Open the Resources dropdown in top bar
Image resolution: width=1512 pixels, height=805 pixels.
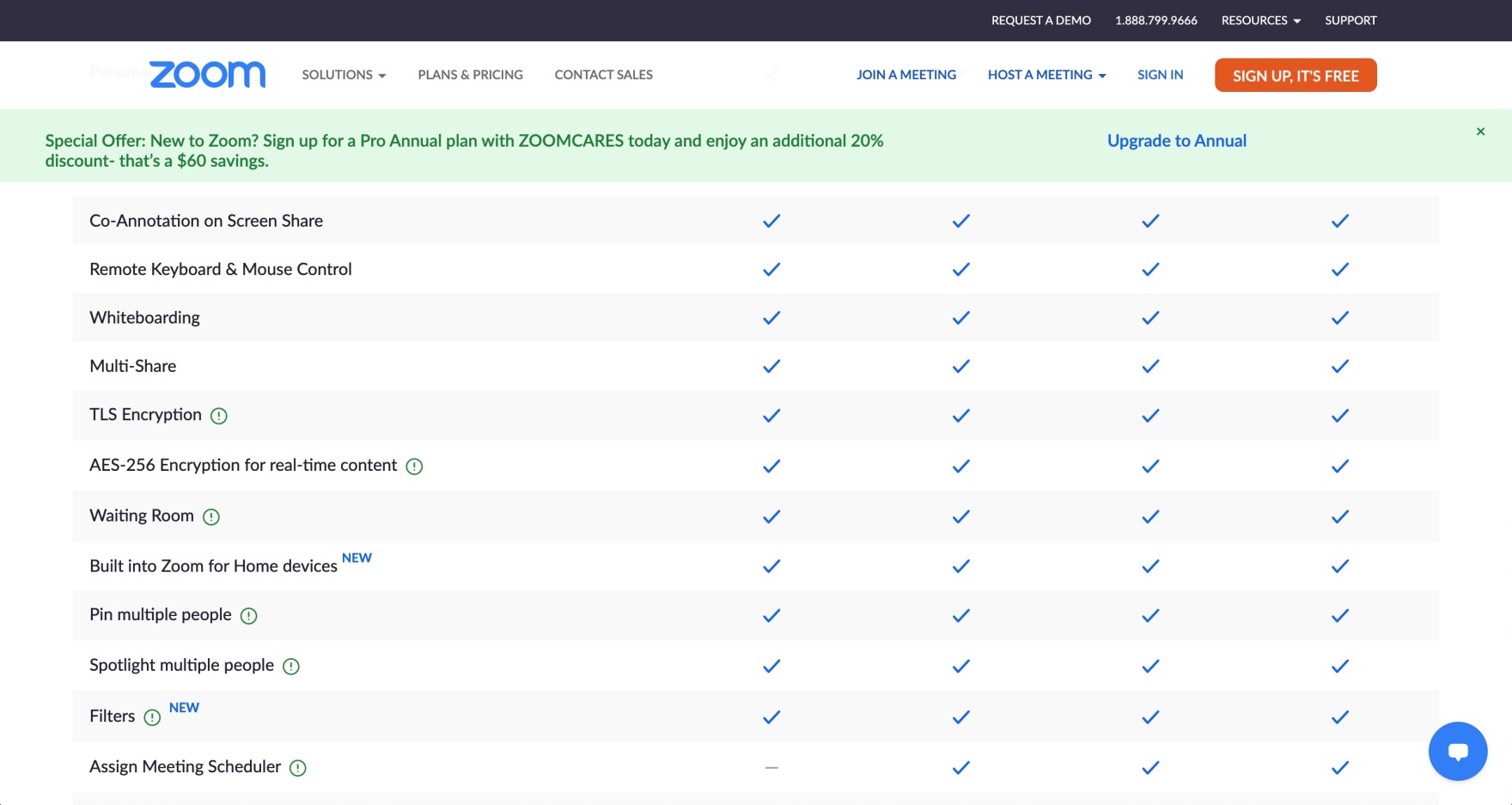click(x=1260, y=21)
